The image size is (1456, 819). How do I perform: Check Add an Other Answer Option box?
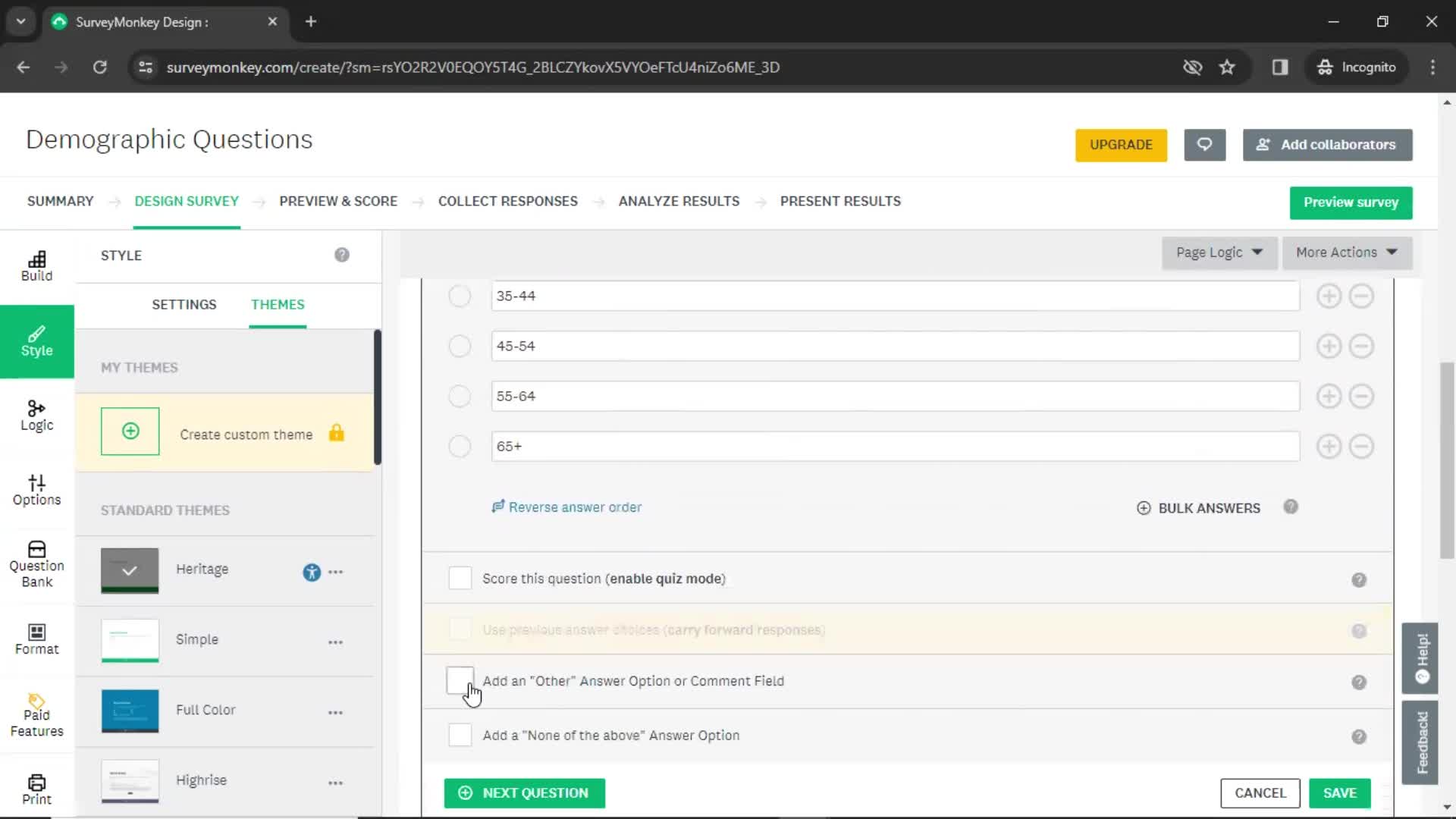[460, 680]
